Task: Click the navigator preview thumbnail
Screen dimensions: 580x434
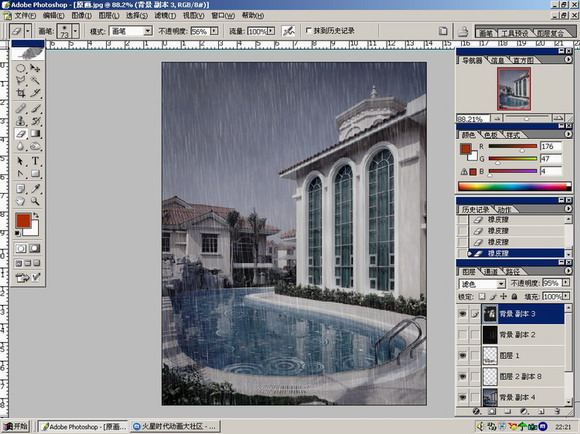Action: (x=514, y=89)
